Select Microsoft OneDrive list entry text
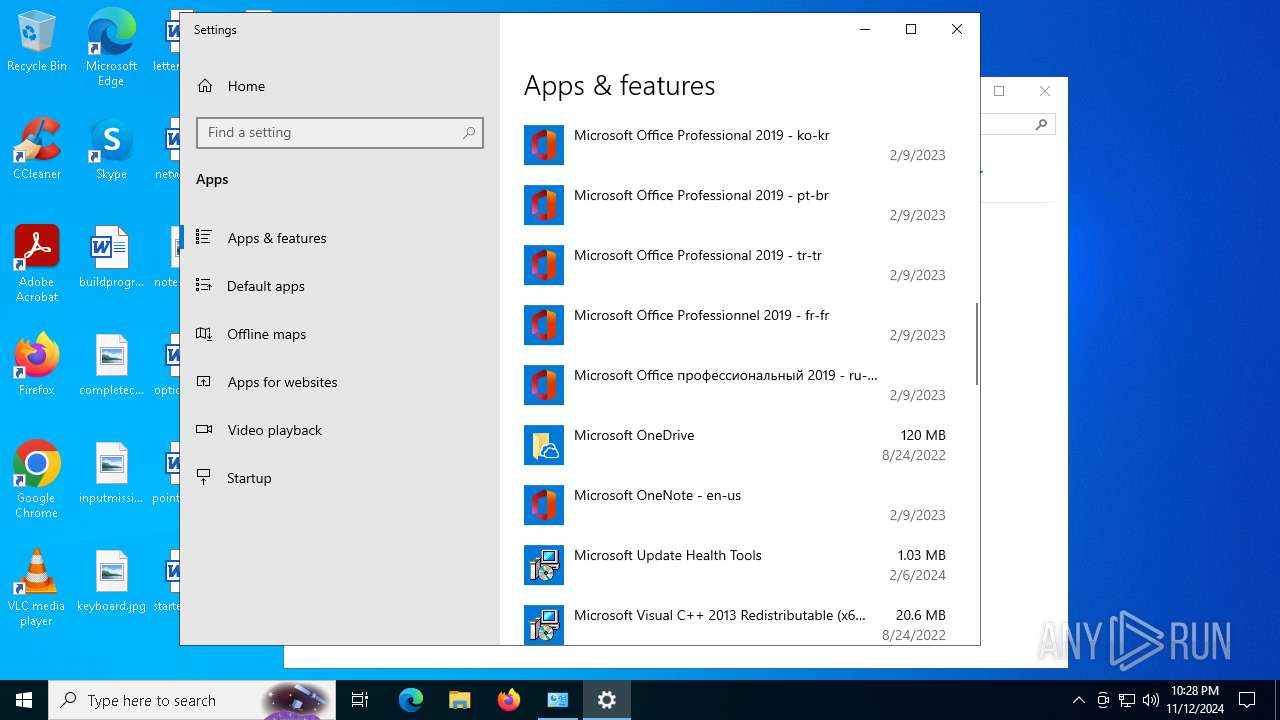 tap(634, 435)
